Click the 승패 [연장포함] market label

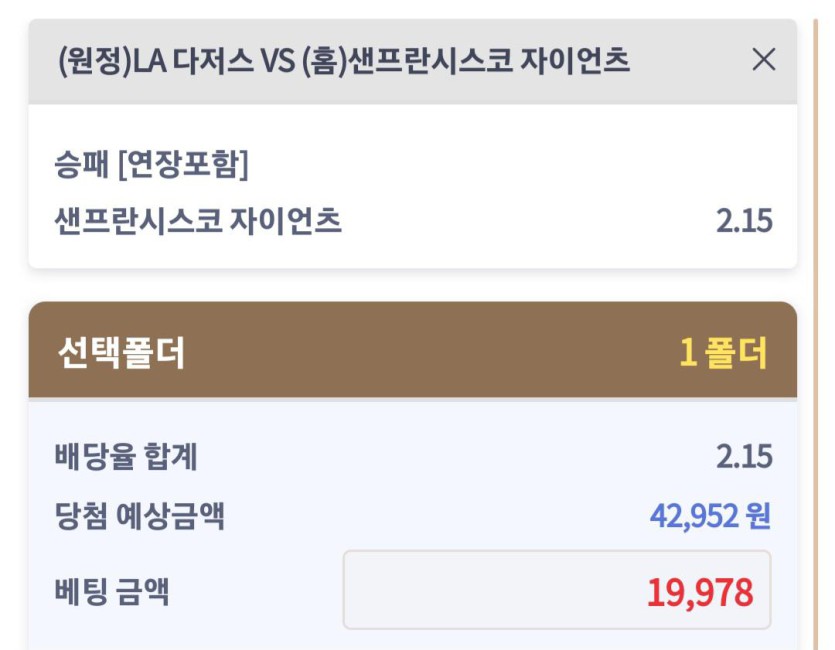click(151, 164)
